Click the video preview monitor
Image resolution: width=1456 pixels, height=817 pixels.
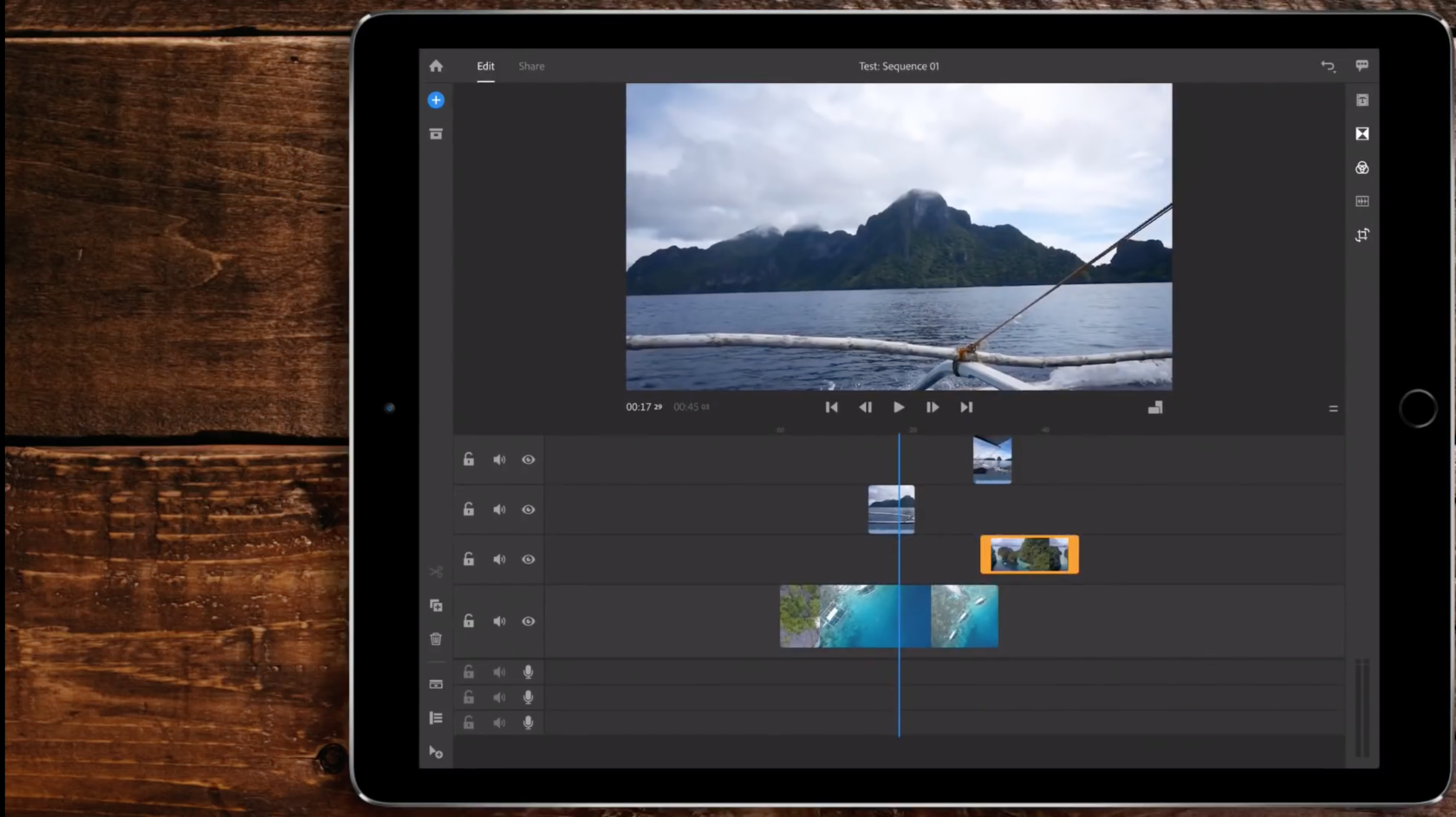(899, 237)
